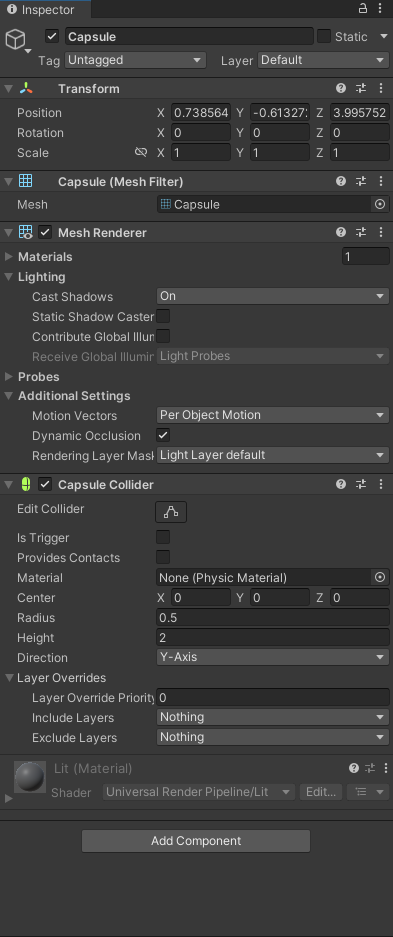Click the Inspector lock icon
Screen dimensions: 393x937
363,8
